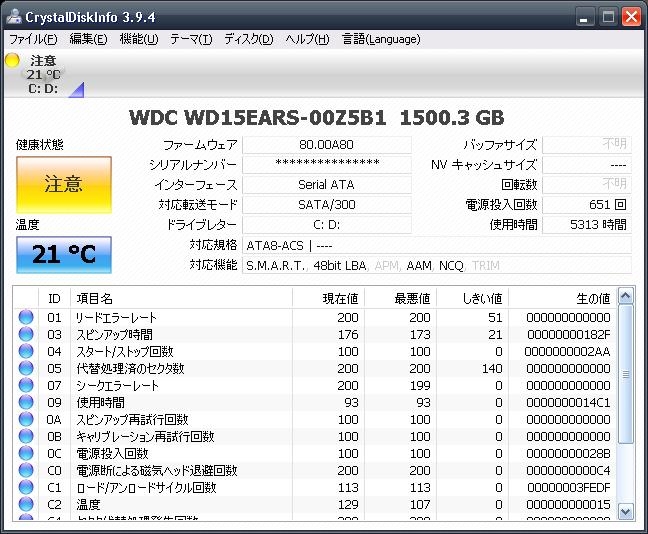648x534 pixels.
Task: Click the yellow 注意 health status button
Action: pyautogui.click(x=64, y=184)
